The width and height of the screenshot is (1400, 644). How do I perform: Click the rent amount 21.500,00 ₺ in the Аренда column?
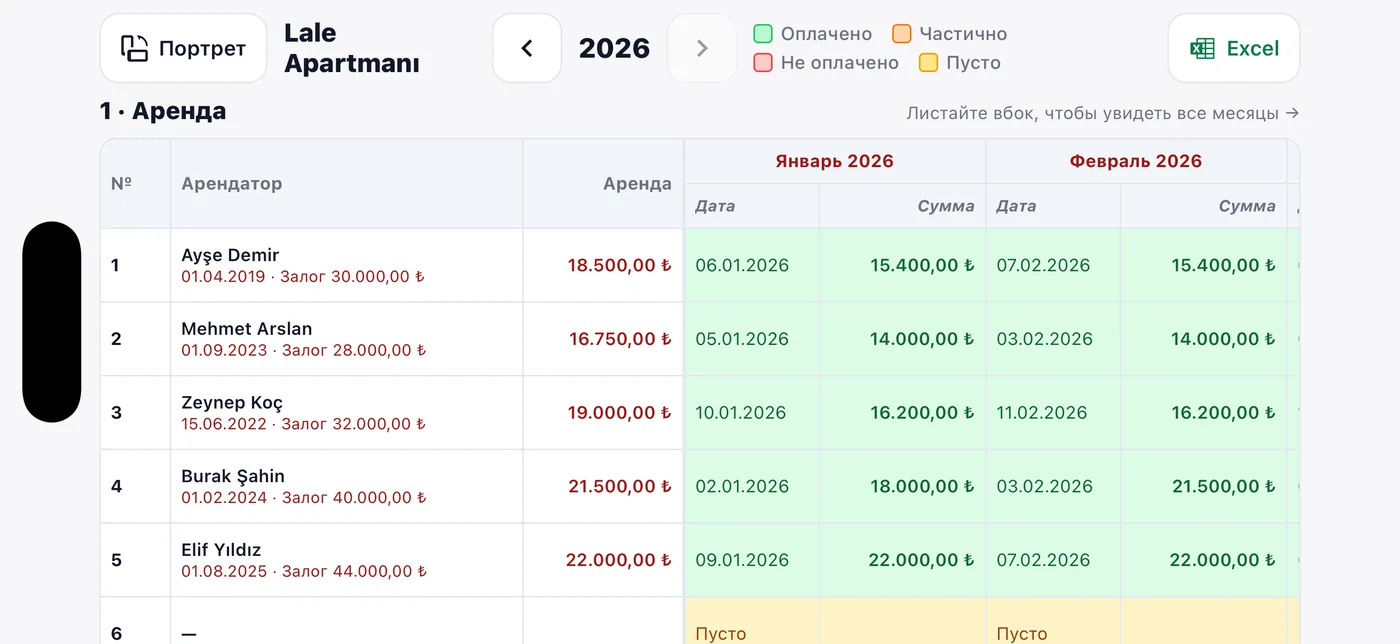[620, 487]
